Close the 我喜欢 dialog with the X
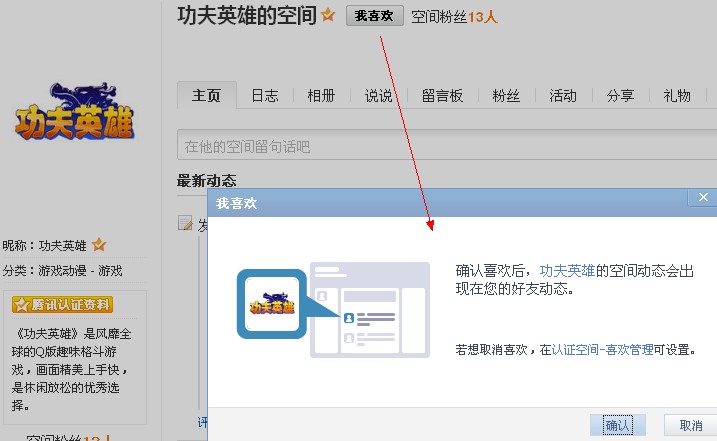 coord(703,197)
